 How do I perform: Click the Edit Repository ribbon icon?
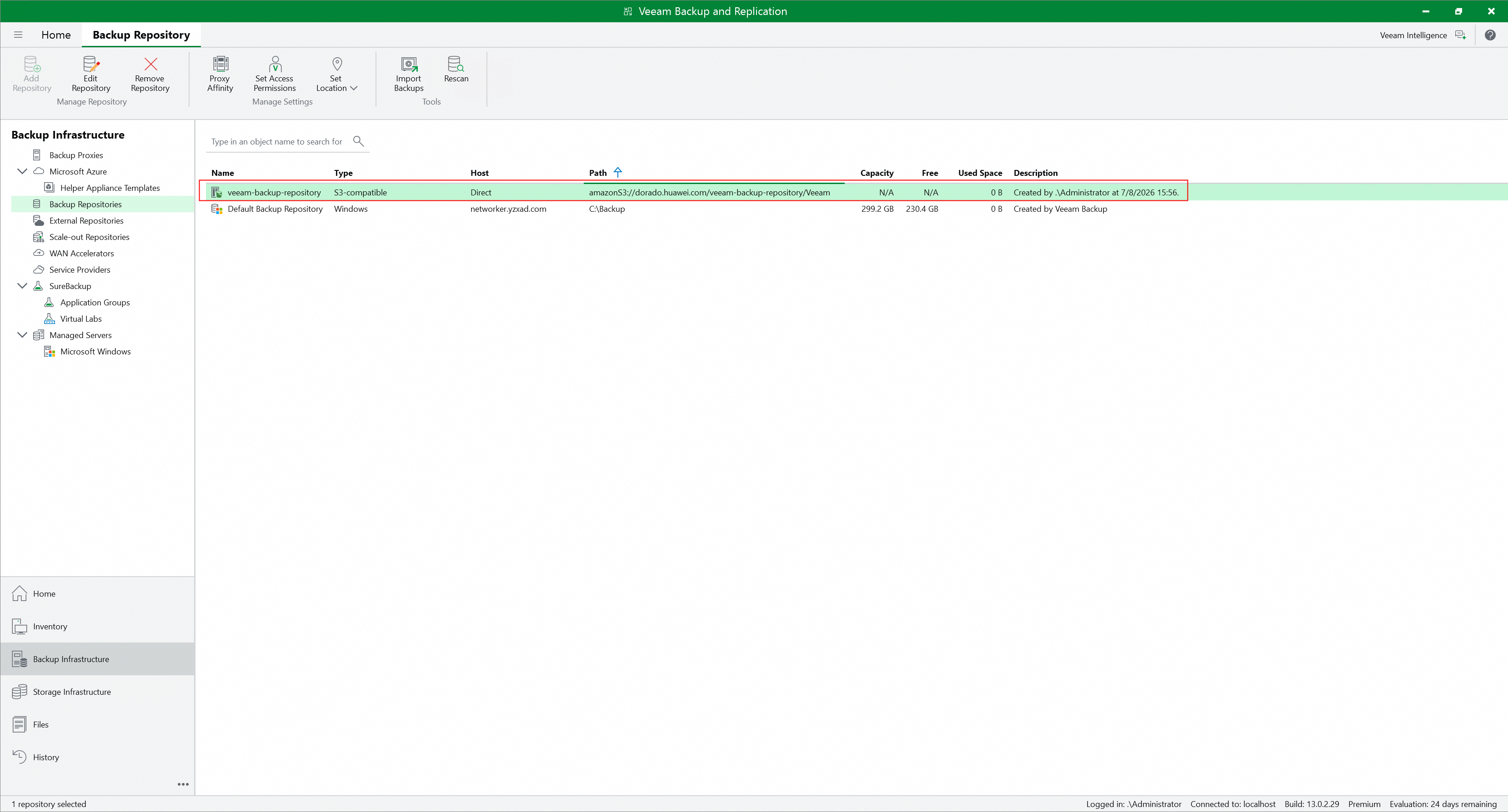91,64
